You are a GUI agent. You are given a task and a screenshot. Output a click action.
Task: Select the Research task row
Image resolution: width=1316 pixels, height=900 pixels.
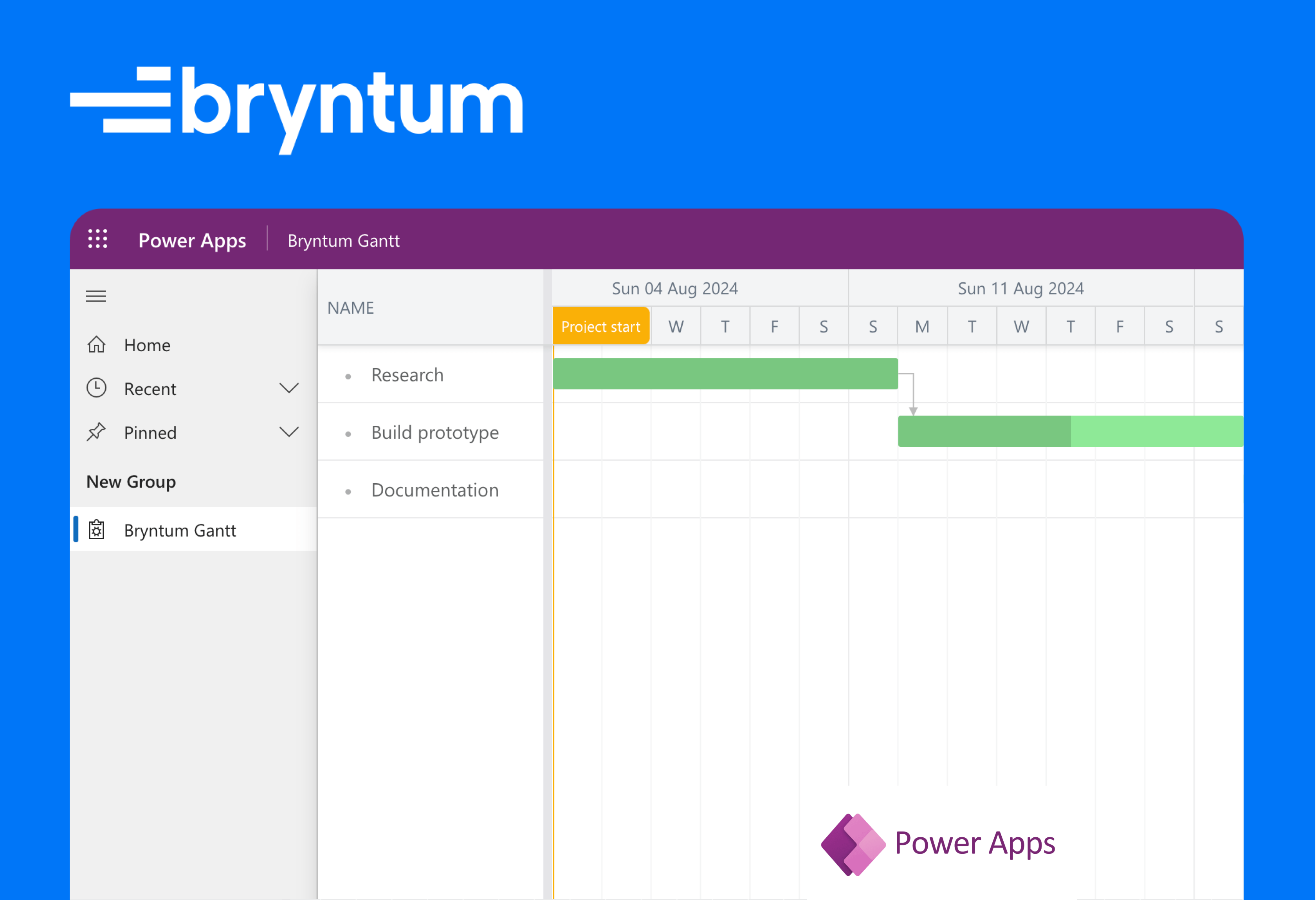point(430,374)
